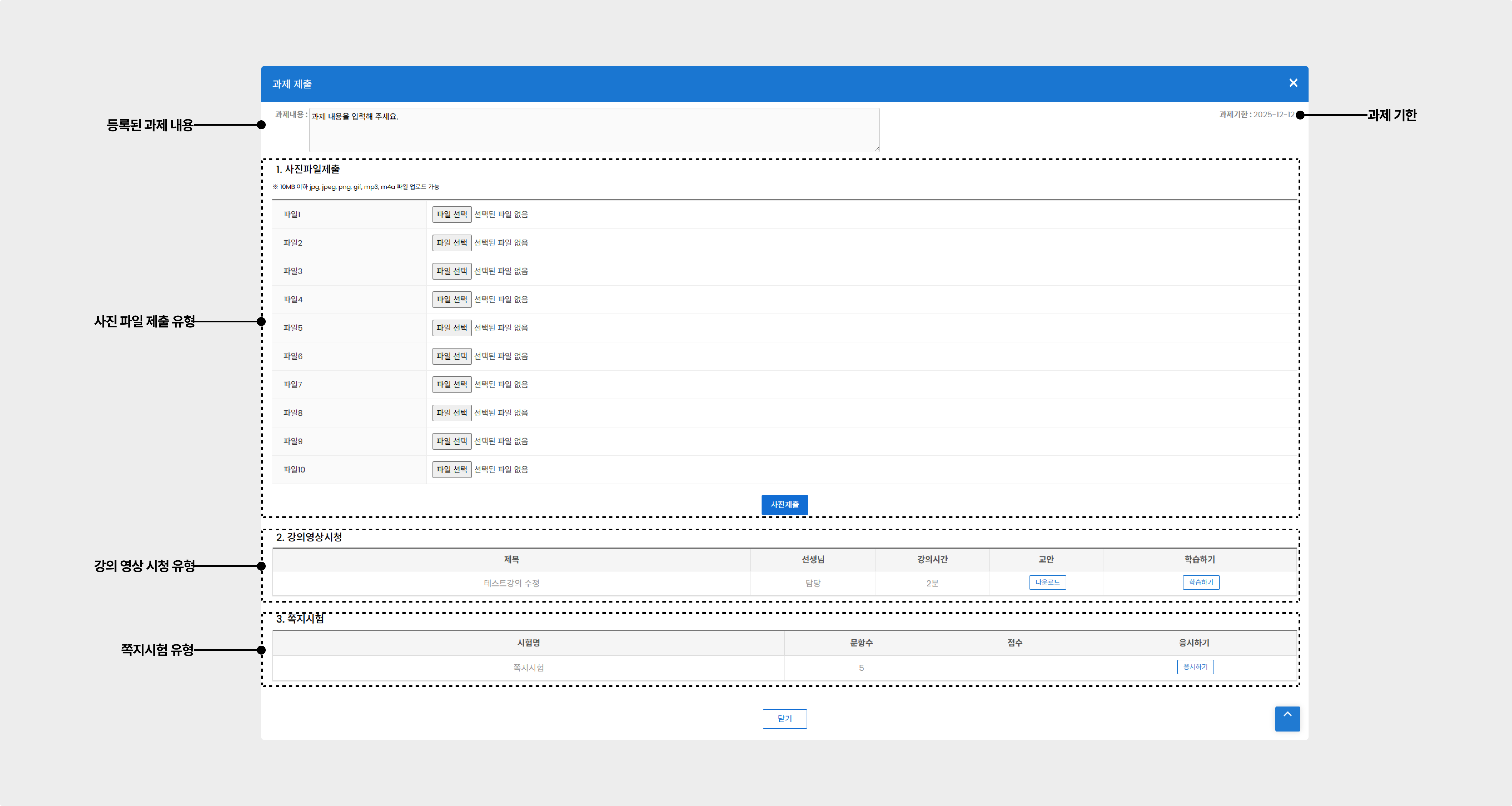Select a file for 파일5
1512x806 pixels.
tap(451, 328)
